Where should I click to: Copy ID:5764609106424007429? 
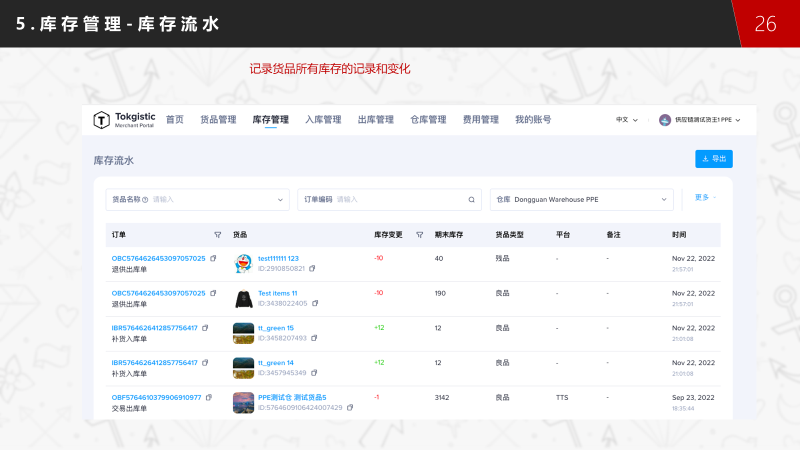(x=349, y=407)
